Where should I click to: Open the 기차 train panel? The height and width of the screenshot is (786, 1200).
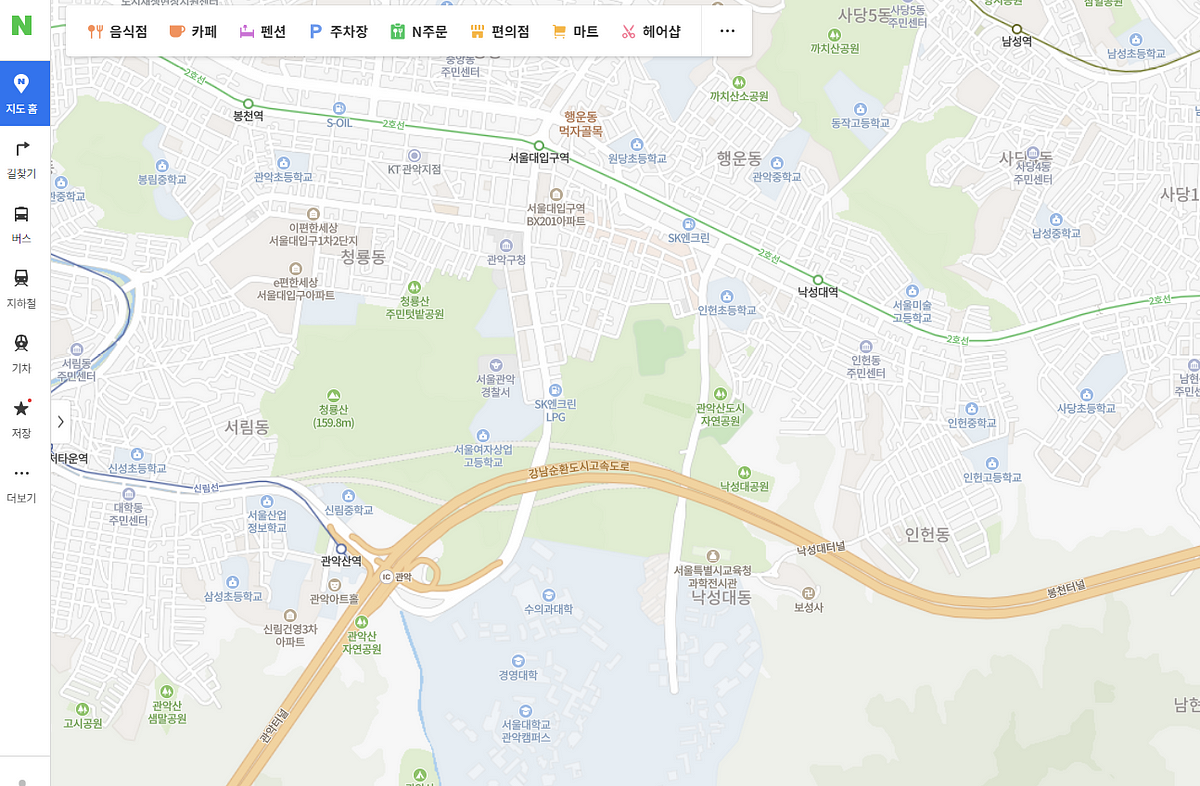coord(22,354)
